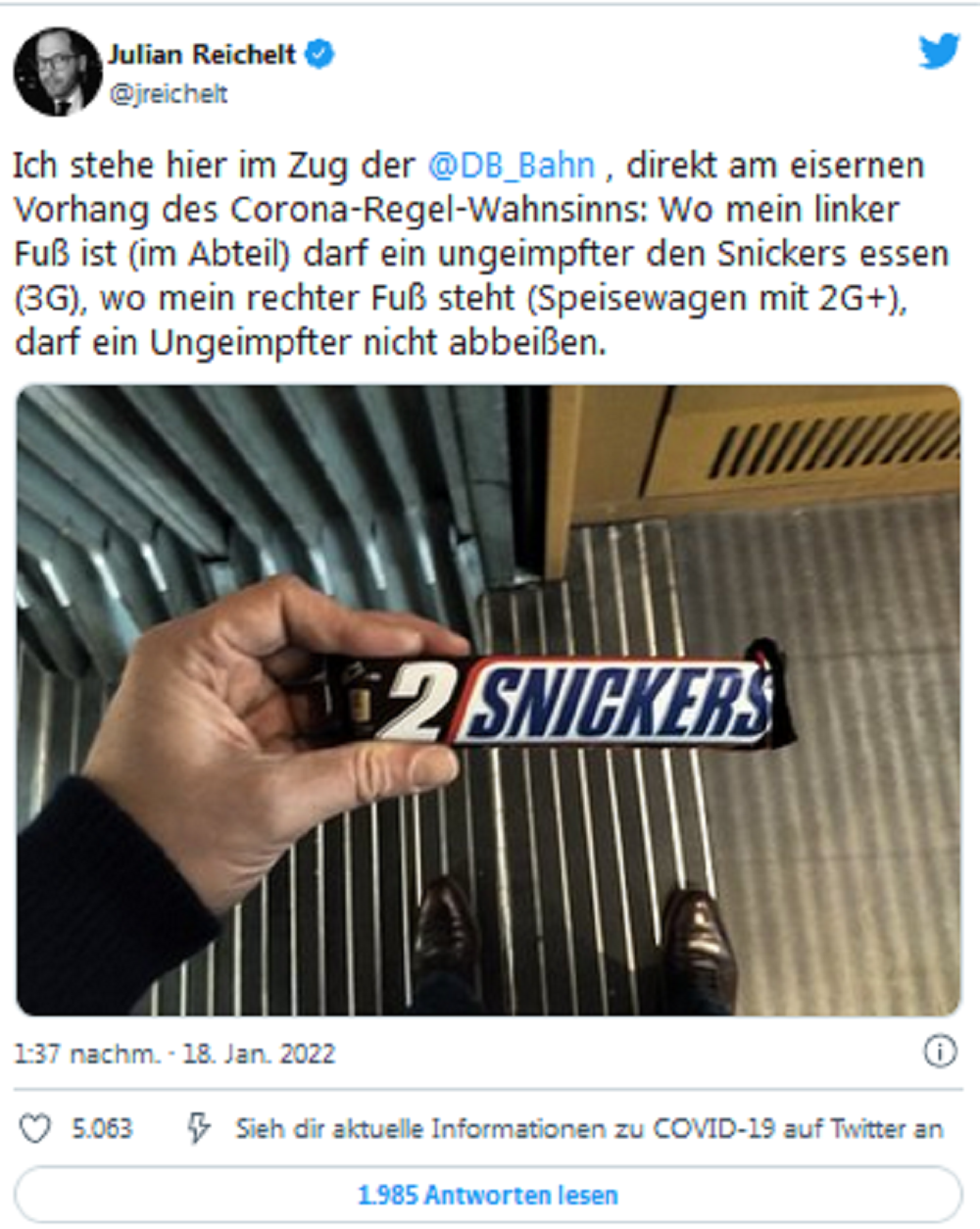
Task: Open Julian Reichelt's profile picture
Action: click(x=57, y=72)
